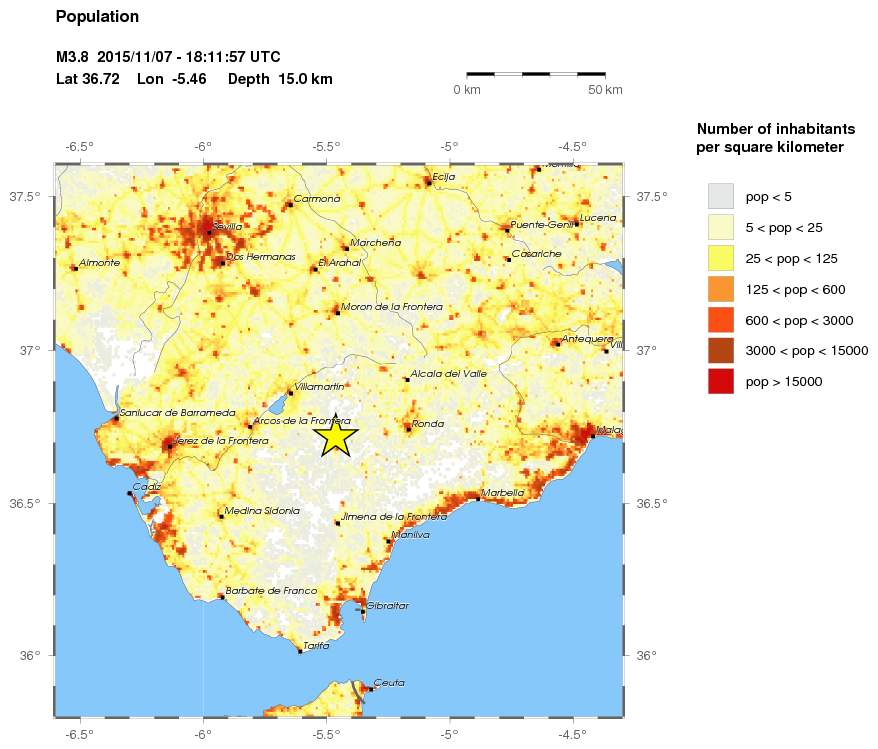Select the pale yellow 5 < pop < 25 swatch
The image size is (878, 749).
pos(721,227)
